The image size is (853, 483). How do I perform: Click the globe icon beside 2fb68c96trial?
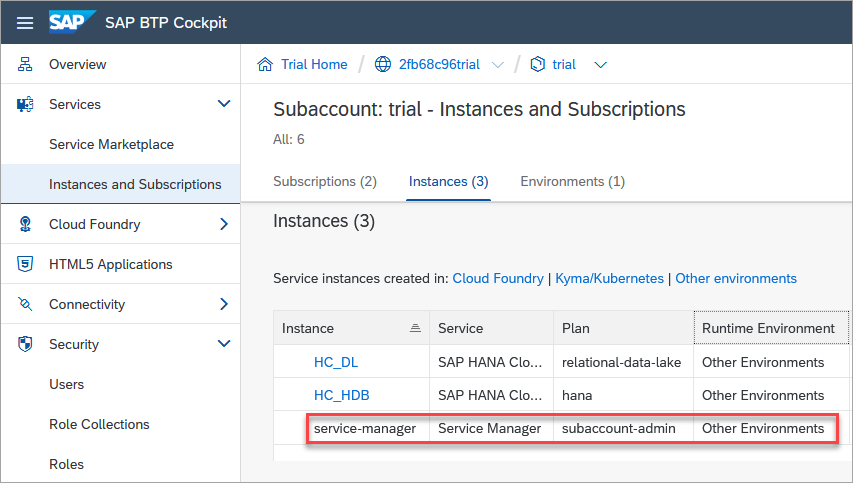[x=383, y=64]
